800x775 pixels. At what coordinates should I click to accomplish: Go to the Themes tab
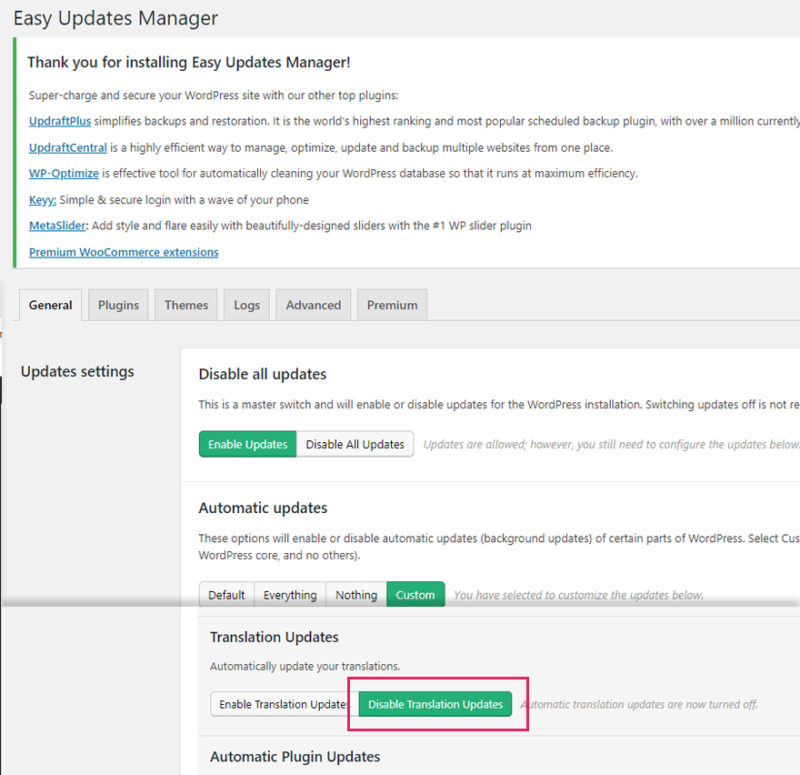pyautogui.click(x=186, y=305)
